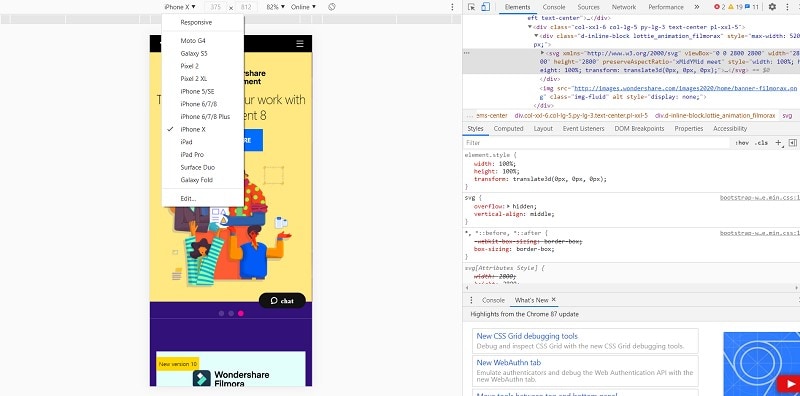Open the chat bubble on the page
The height and width of the screenshot is (396, 800).
pyautogui.click(x=282, y=301)
